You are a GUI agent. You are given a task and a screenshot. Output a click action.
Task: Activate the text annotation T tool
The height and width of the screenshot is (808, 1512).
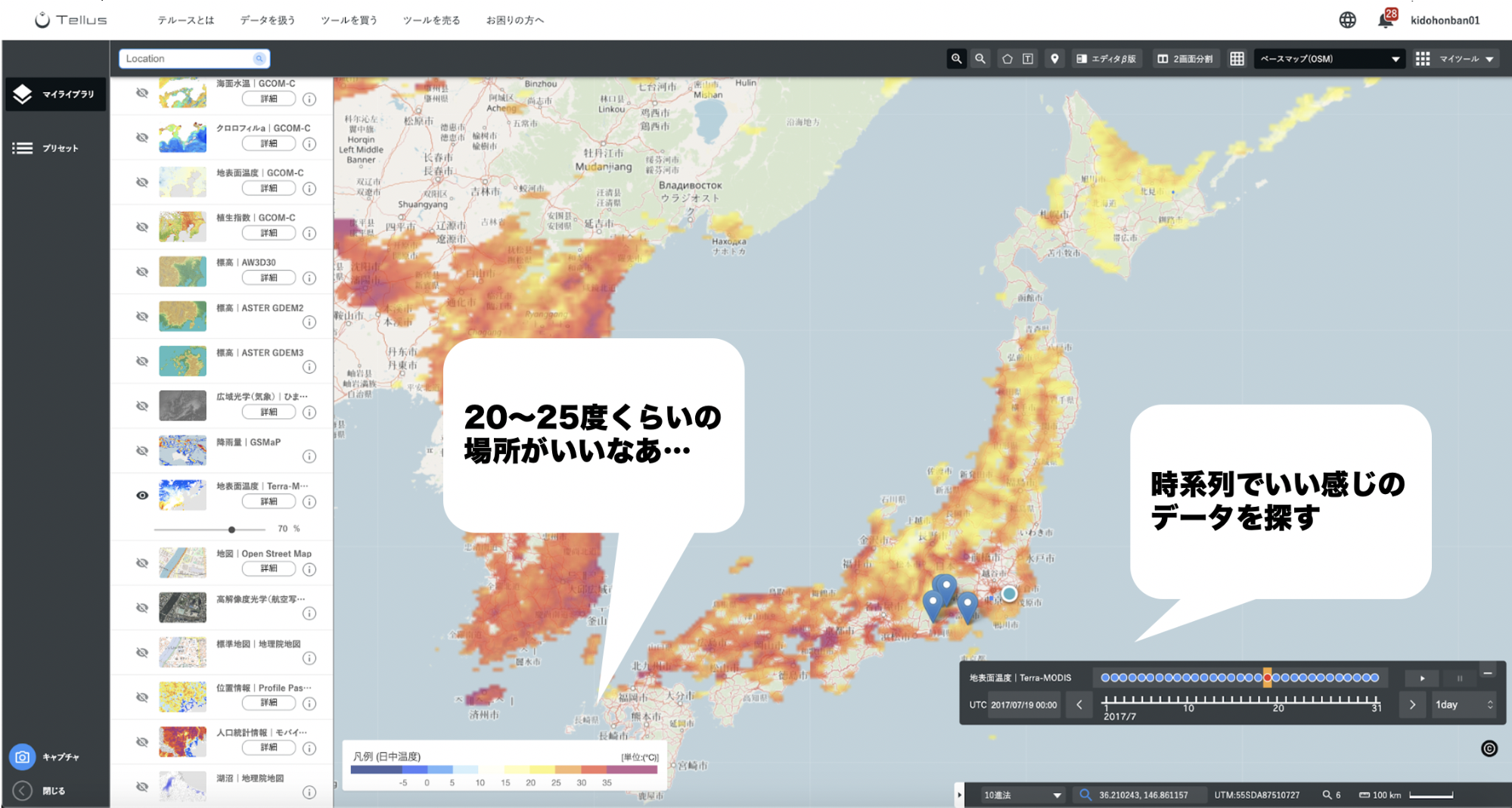(1028, 59)
